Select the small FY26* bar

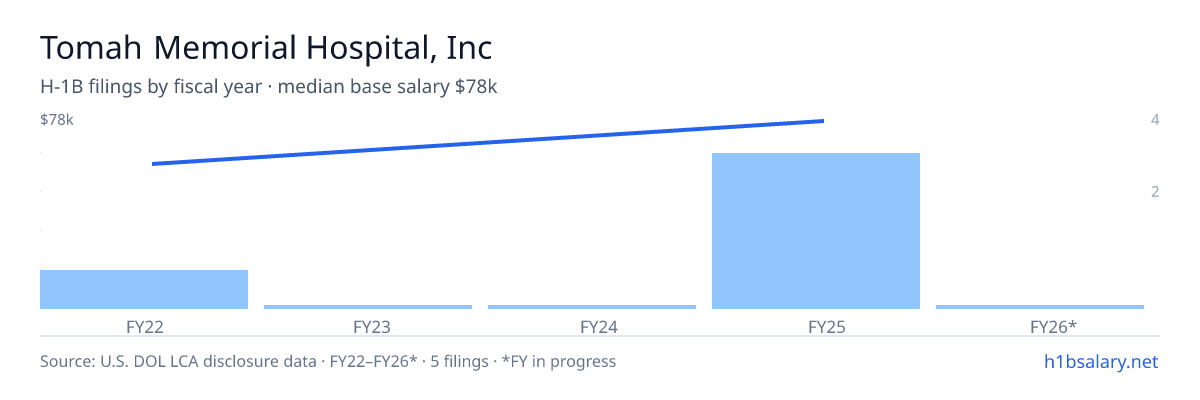click(1040, 307)
